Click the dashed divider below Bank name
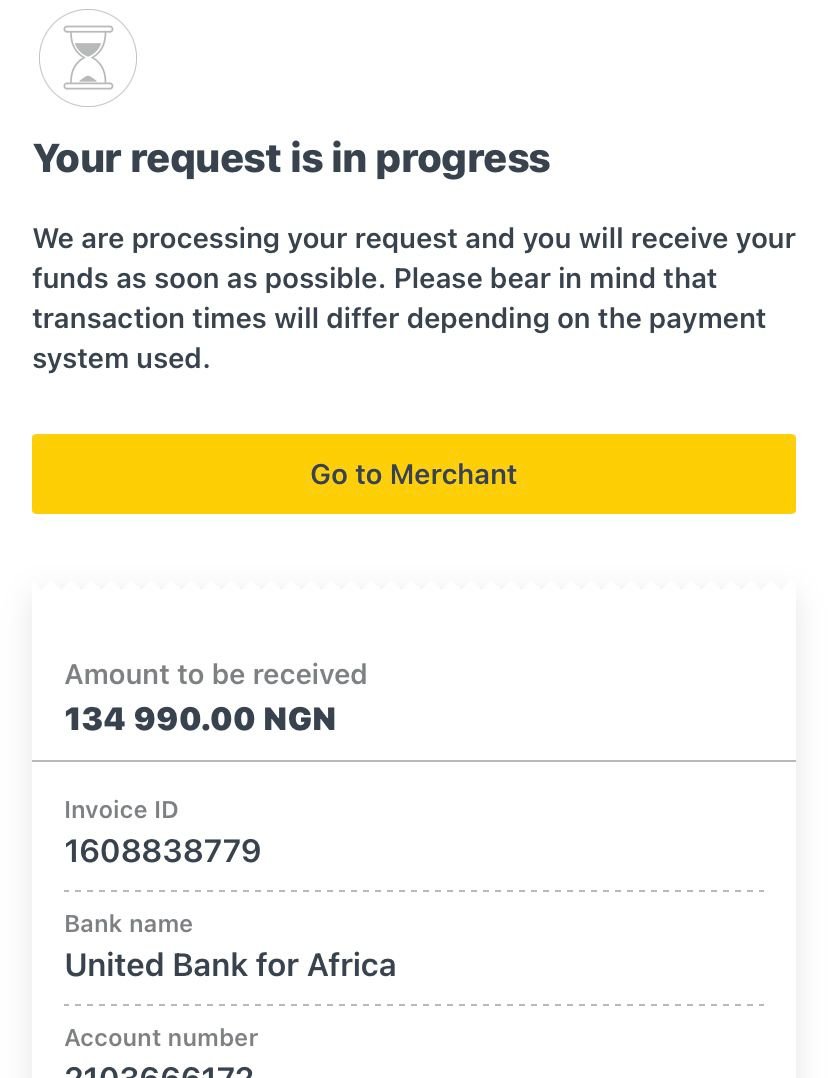The image size is (828, 1078). pos(413,1004)
